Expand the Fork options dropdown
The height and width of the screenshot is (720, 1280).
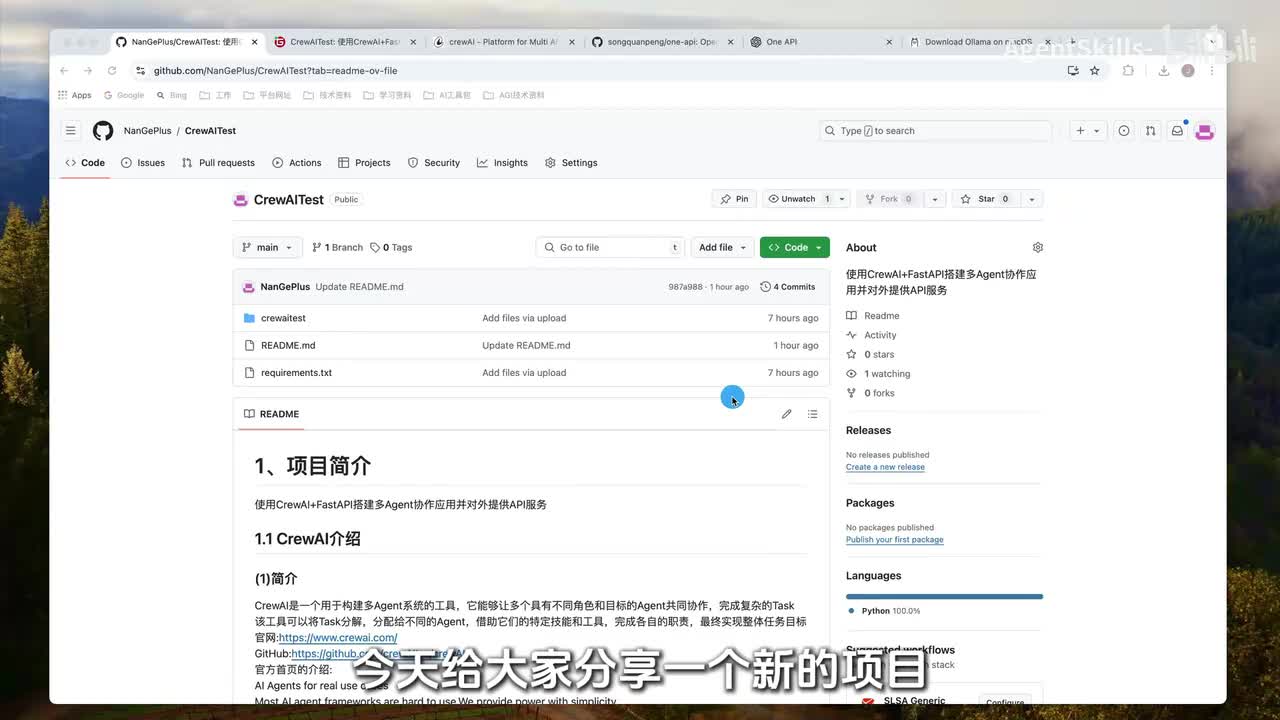click(x=934, y=199)
